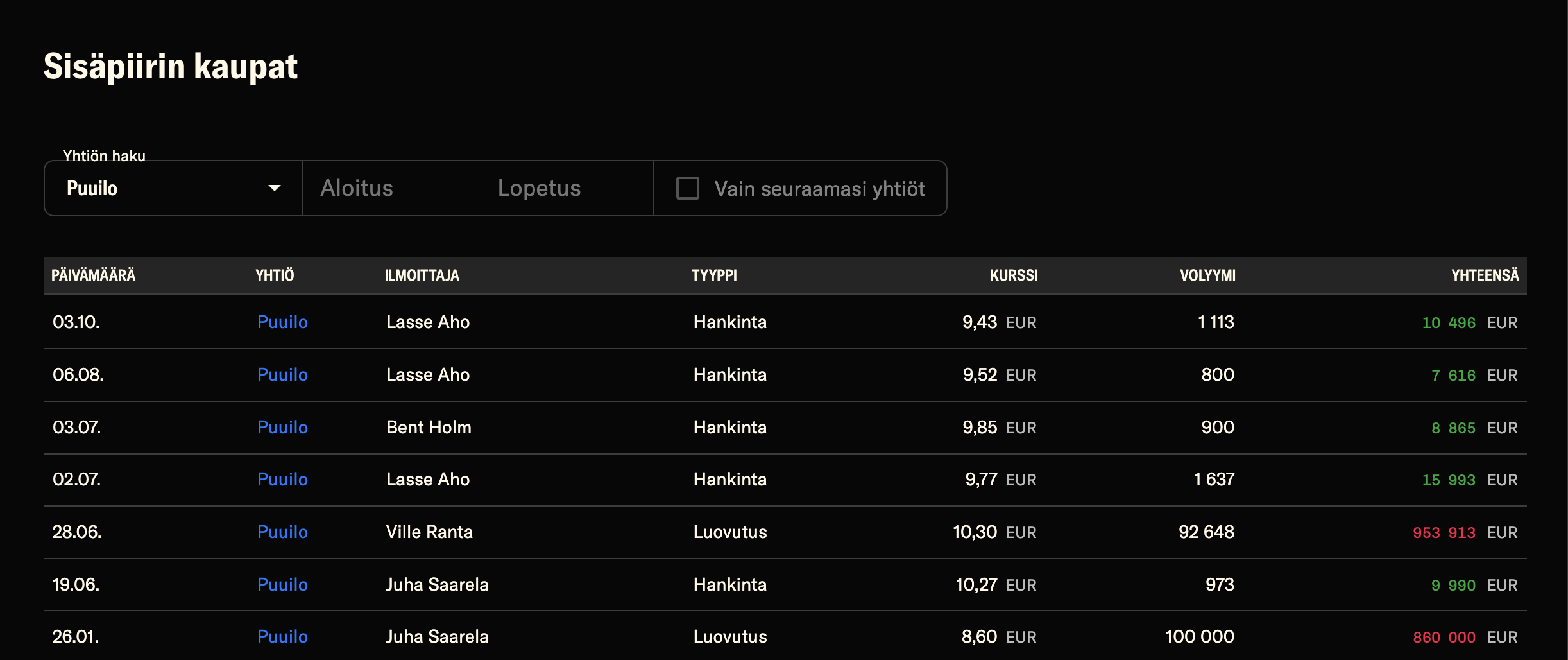Select Lasse Aho in the 06.08. row
The image size is (1568, 660).
point(428,375)
